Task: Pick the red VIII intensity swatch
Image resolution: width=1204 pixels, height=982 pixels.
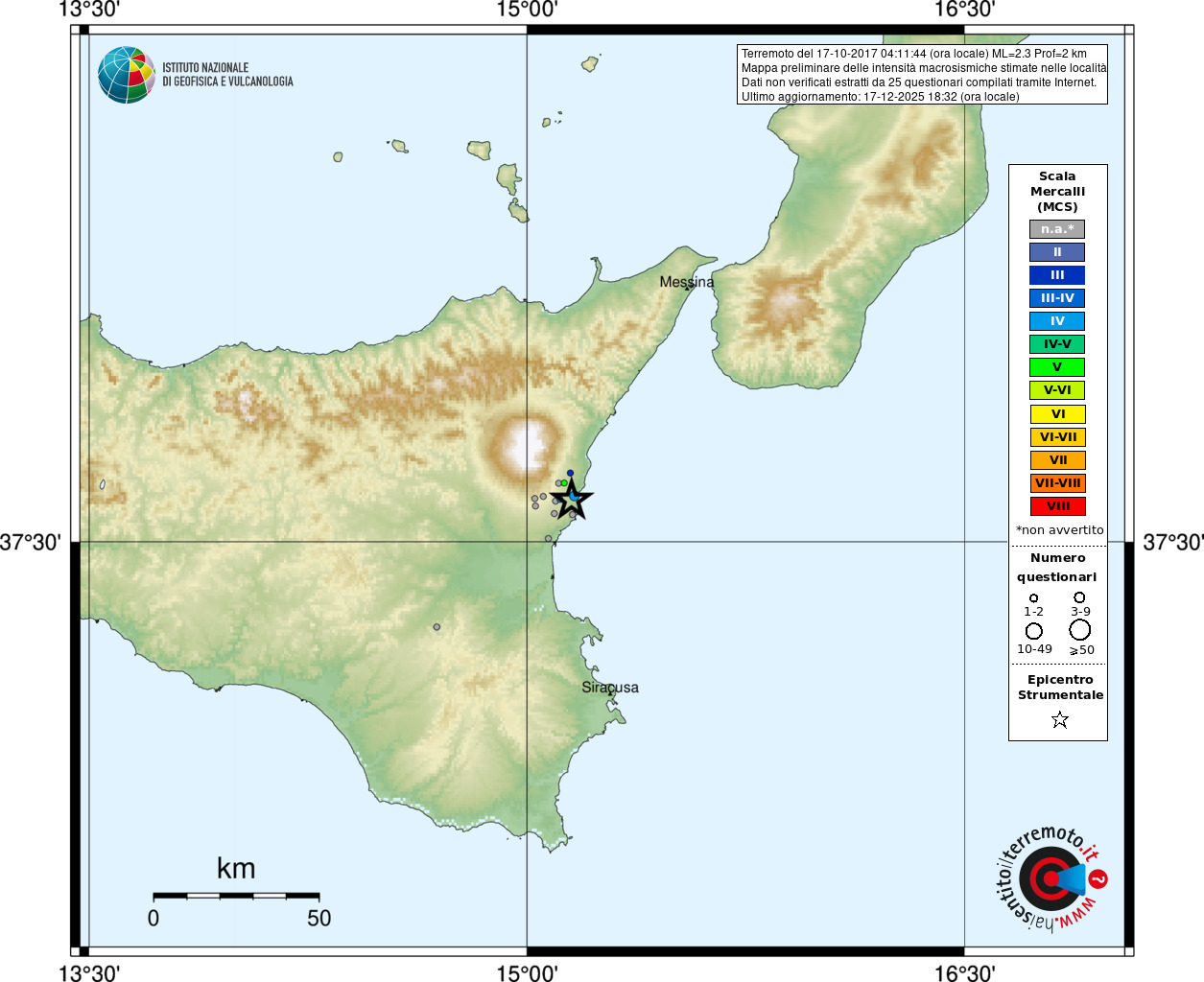Action: click(x=1057, y=506)
